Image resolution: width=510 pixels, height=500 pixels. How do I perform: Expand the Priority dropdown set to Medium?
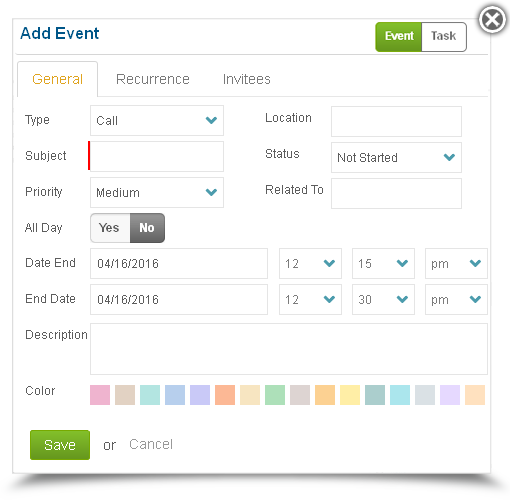(157, 192)
